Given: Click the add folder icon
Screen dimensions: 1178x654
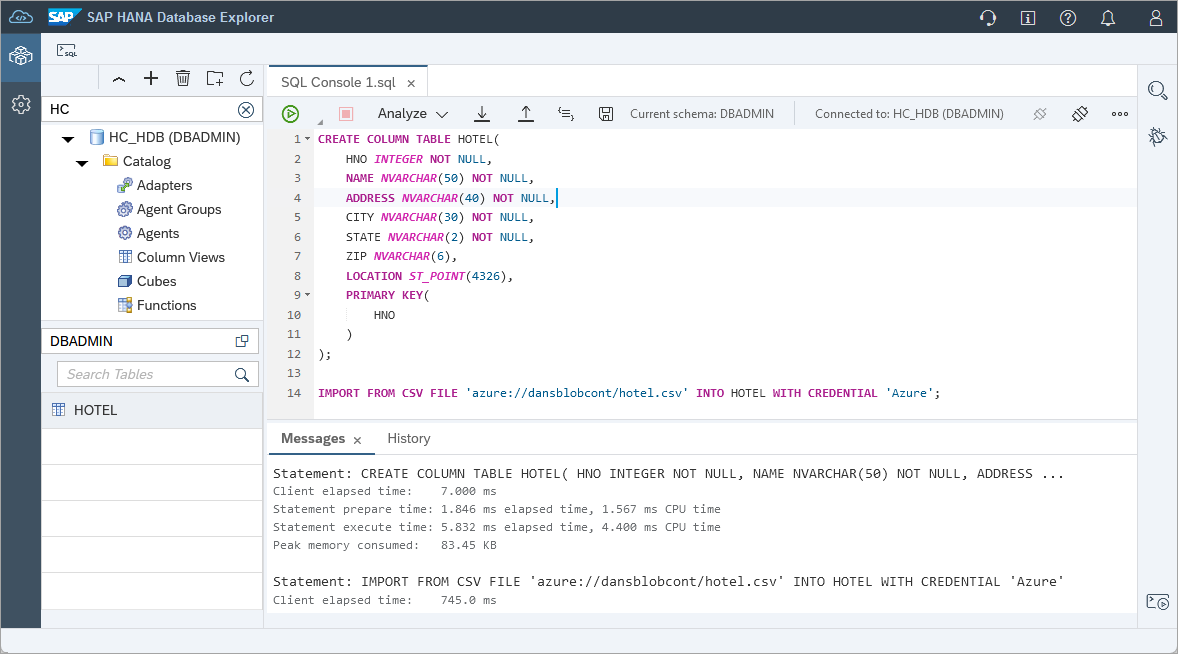Looking at the screenshot, I should (215, 78).
